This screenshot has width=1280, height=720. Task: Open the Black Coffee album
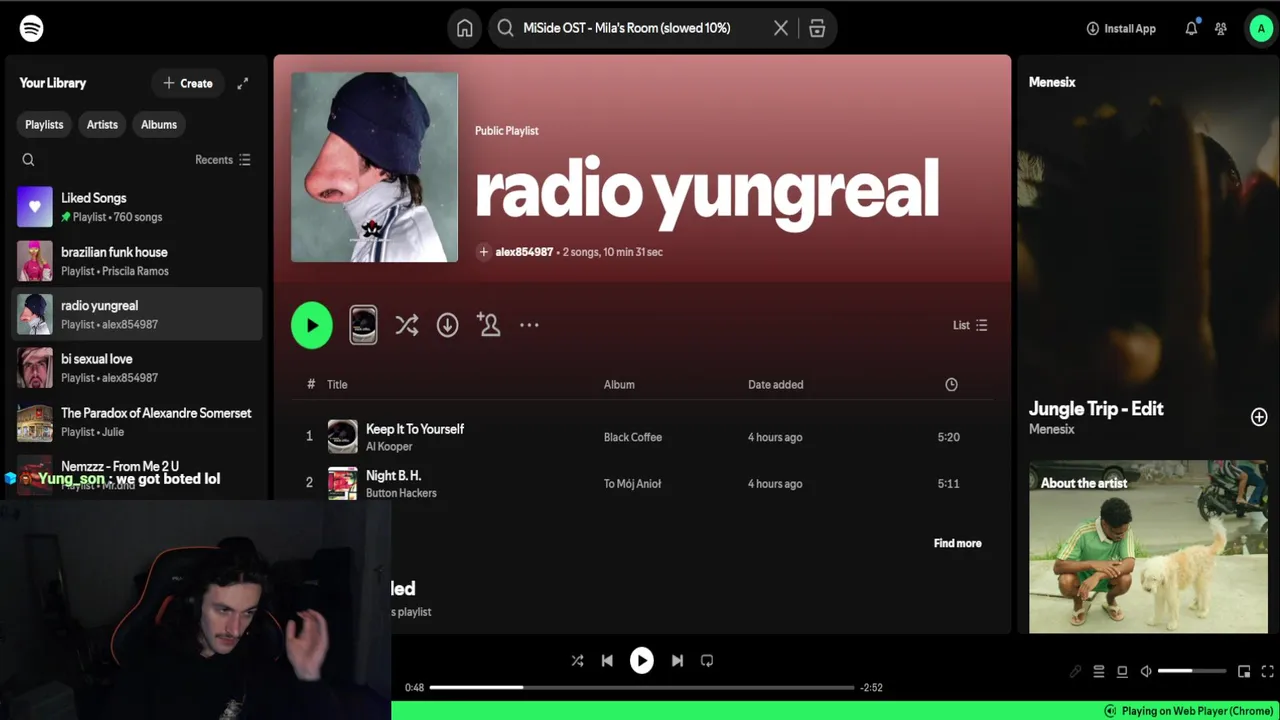pos(633,437)
